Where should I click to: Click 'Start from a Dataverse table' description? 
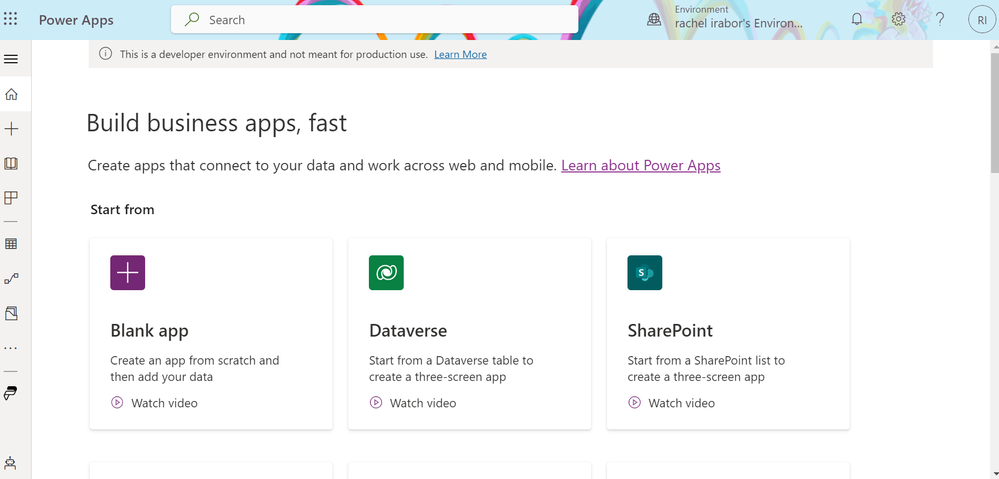451,369
